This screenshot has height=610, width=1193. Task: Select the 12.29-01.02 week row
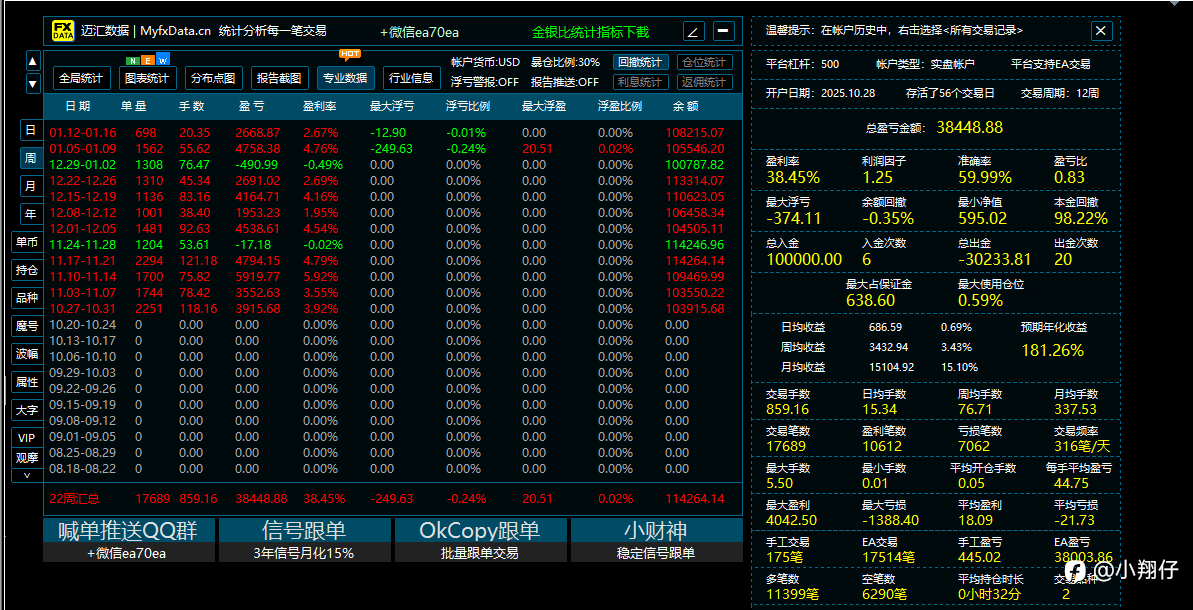[393, 164]
